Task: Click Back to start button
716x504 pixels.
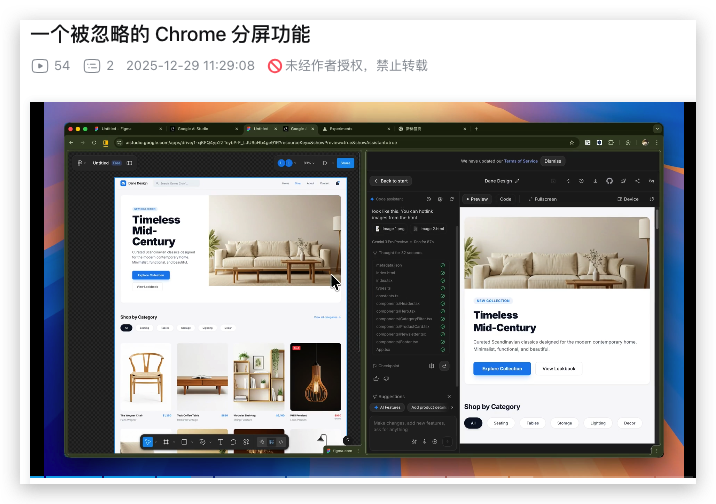Action: 391,181
